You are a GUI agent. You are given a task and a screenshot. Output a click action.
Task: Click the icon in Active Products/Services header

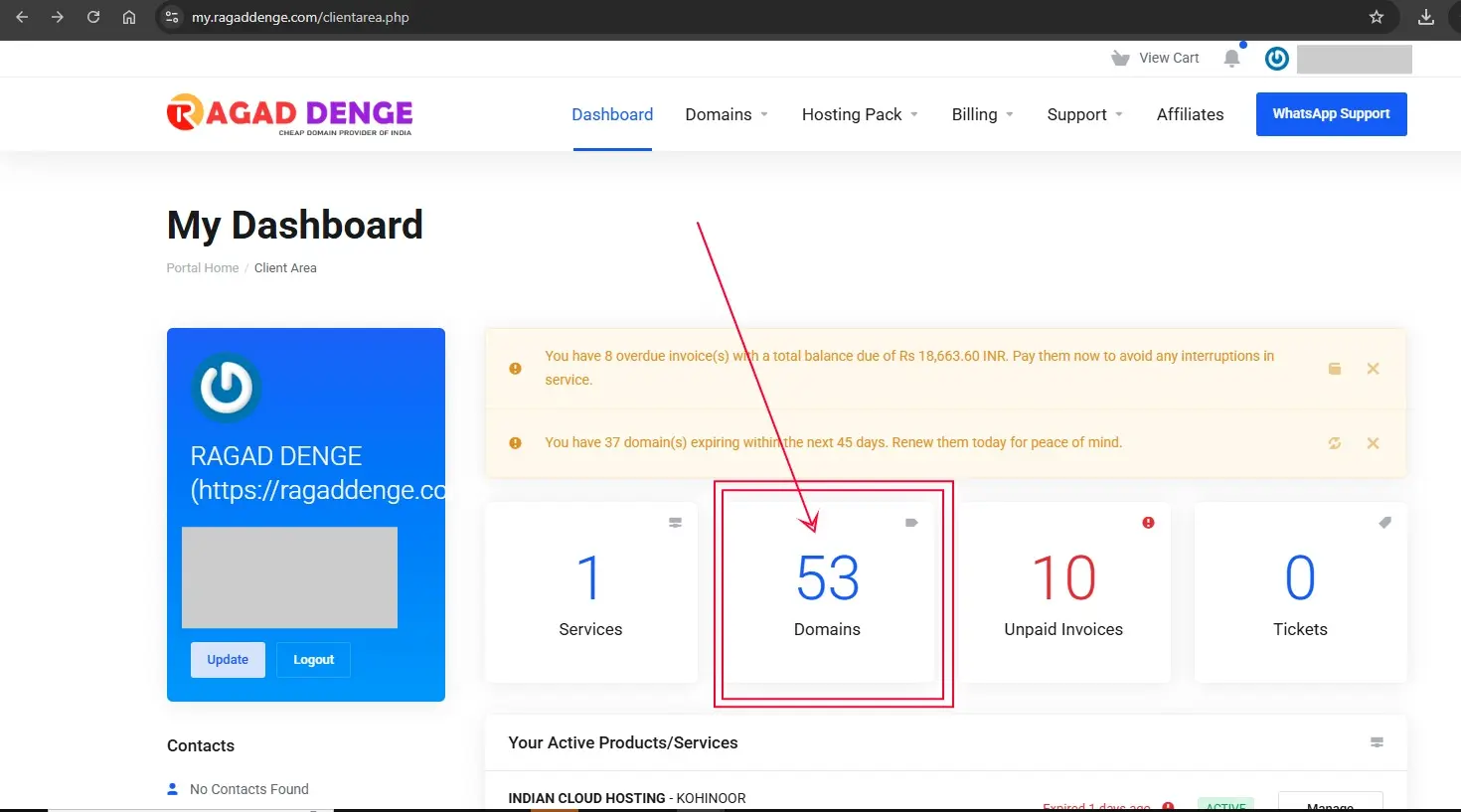point(1377,742)
